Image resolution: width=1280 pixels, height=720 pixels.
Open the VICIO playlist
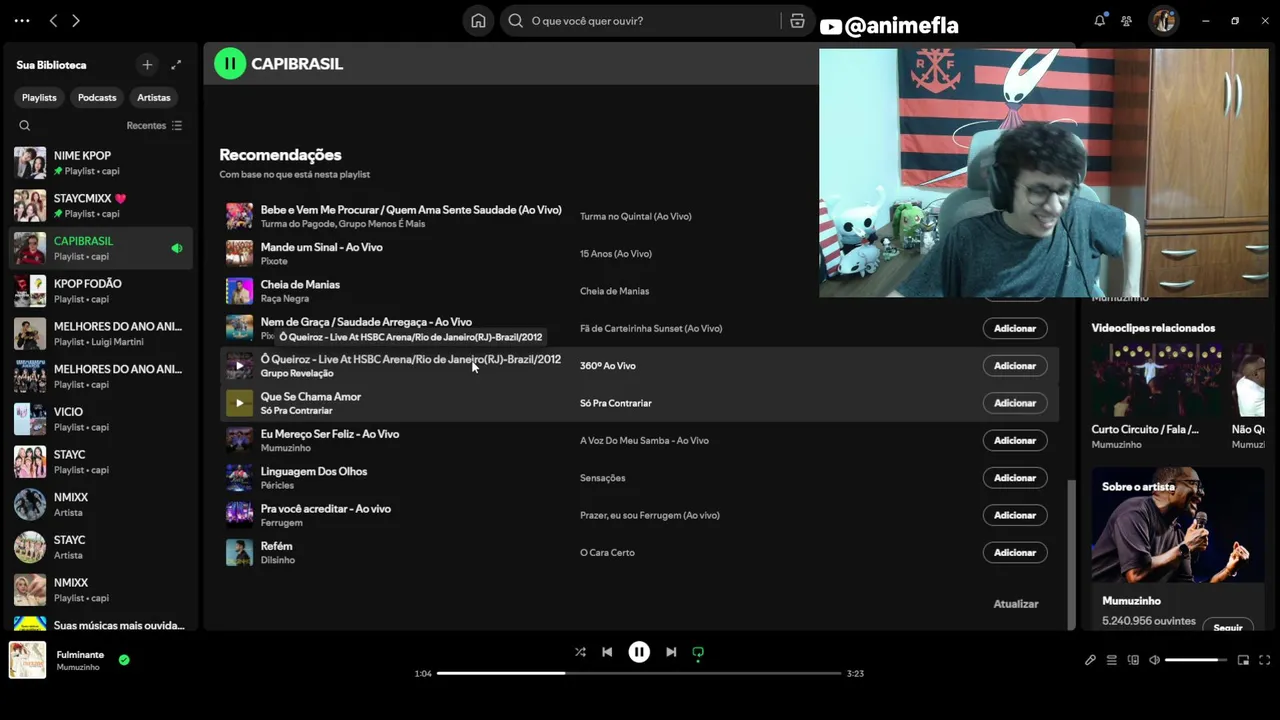coord(100,419)
